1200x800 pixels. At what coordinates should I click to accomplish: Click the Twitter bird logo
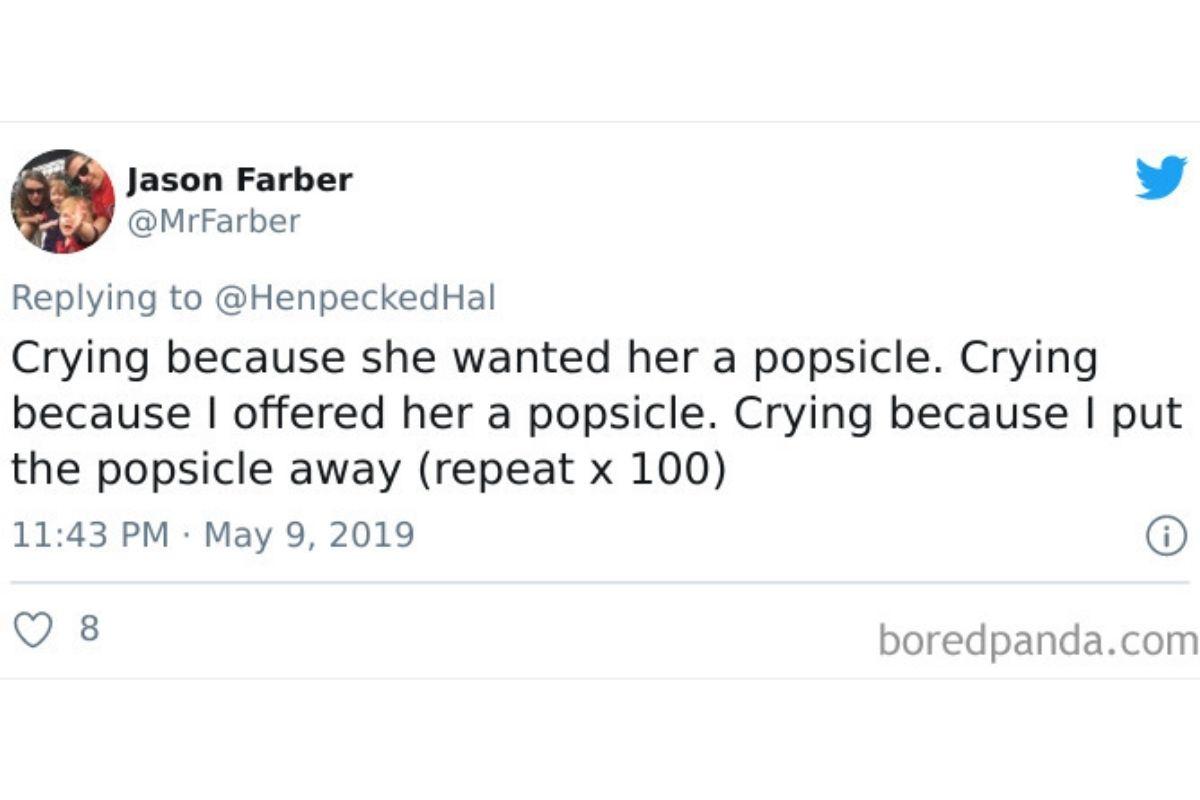click(x=1161, y=178)
